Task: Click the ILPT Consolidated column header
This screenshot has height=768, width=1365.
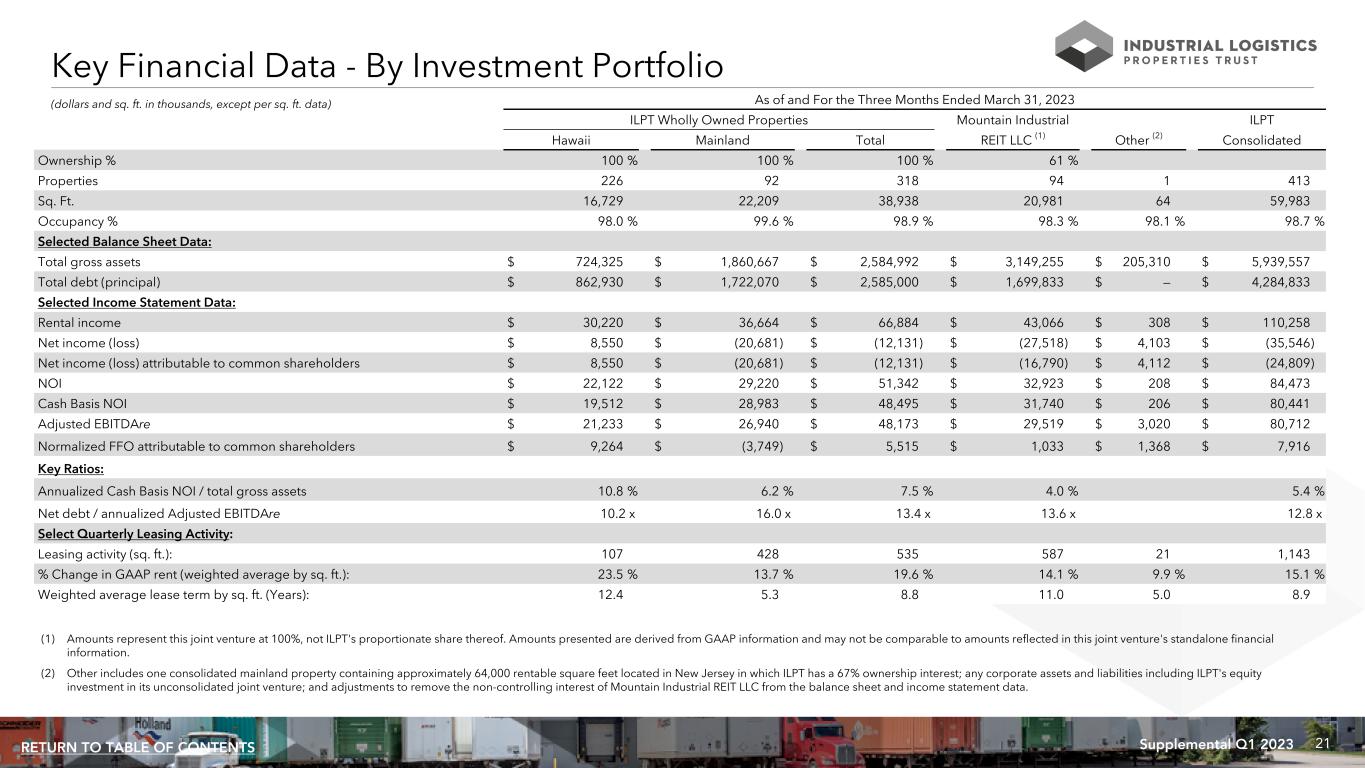Action: [1262, 130]
